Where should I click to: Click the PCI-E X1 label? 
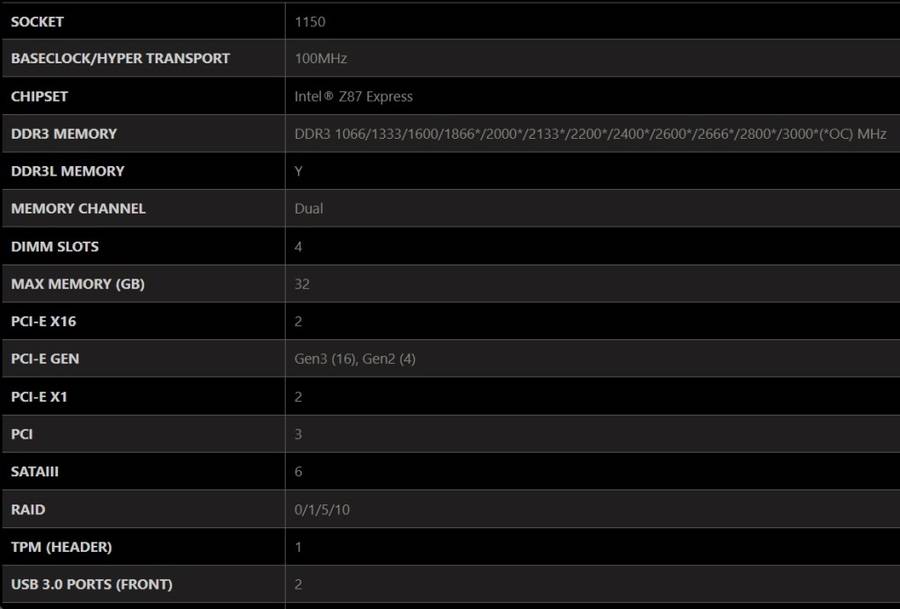(x=39, y=397)
